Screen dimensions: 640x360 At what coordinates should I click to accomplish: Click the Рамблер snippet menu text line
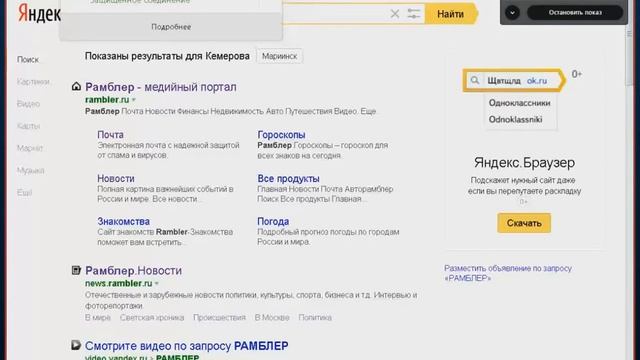[x=230, y=111]
